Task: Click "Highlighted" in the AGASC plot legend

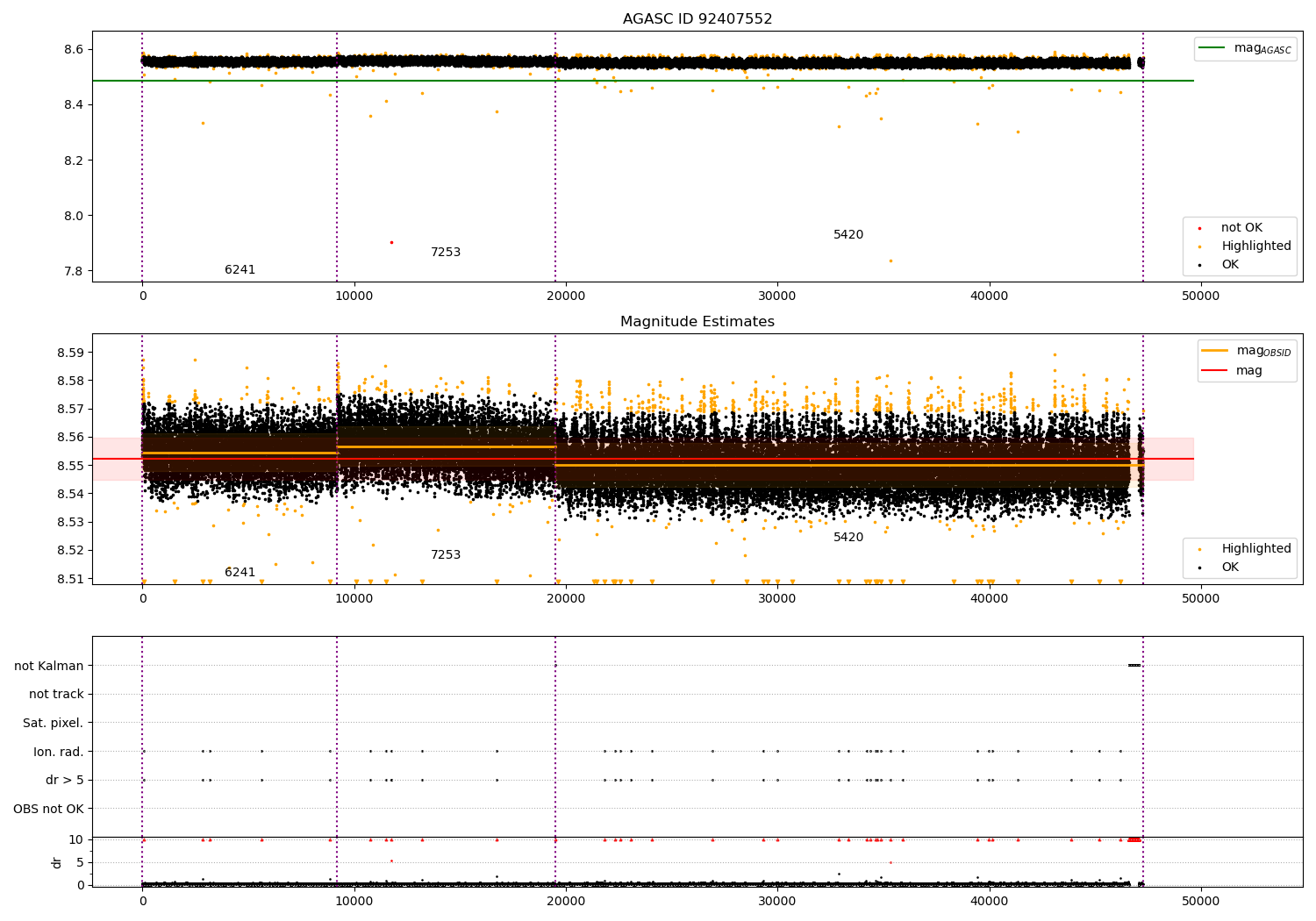Action: (1255, 246)
